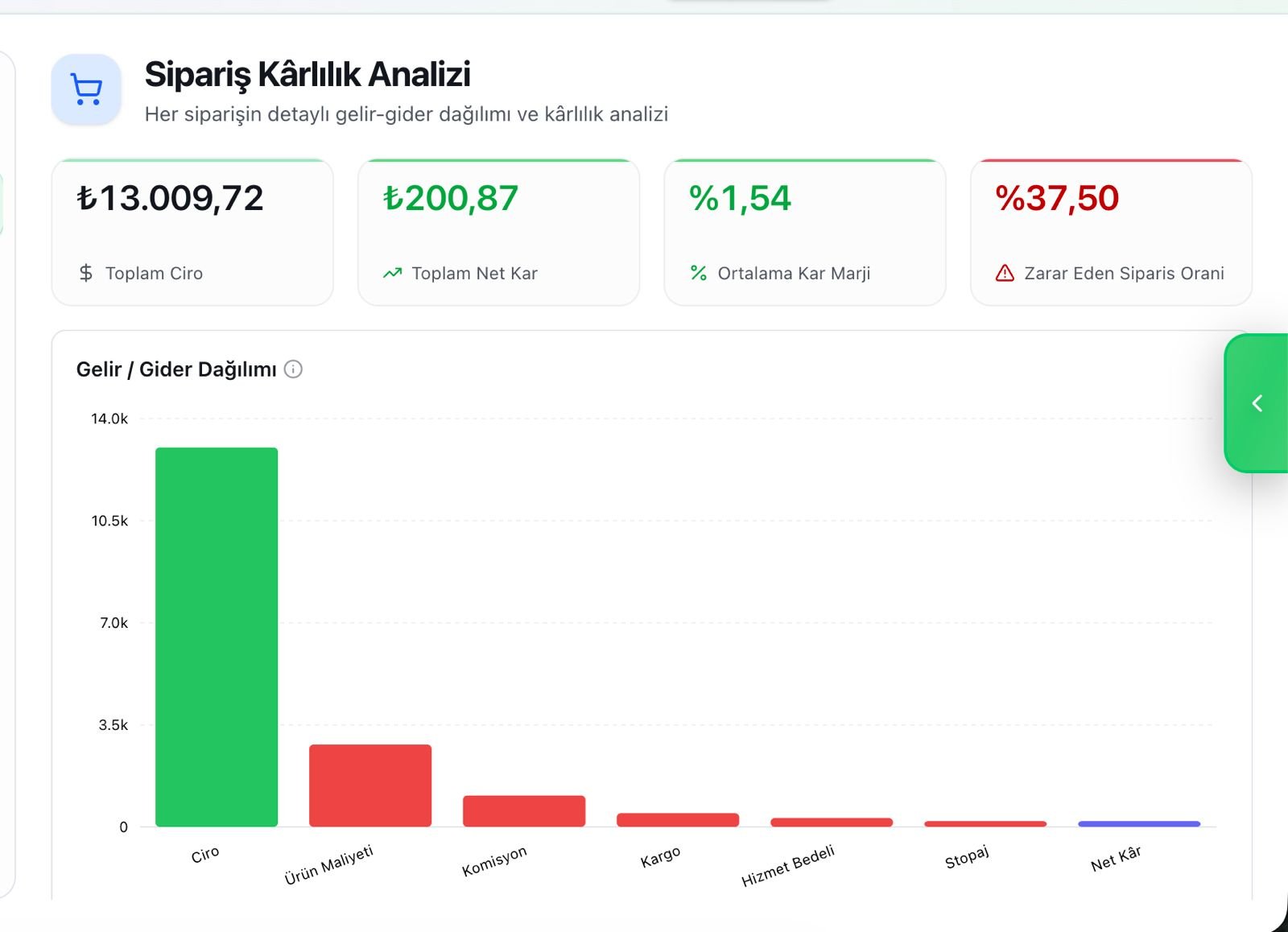Click the info icon next to Gelir / Gider Dağılımı
This screenshot has height=932, width=1288.
(293, 369)
